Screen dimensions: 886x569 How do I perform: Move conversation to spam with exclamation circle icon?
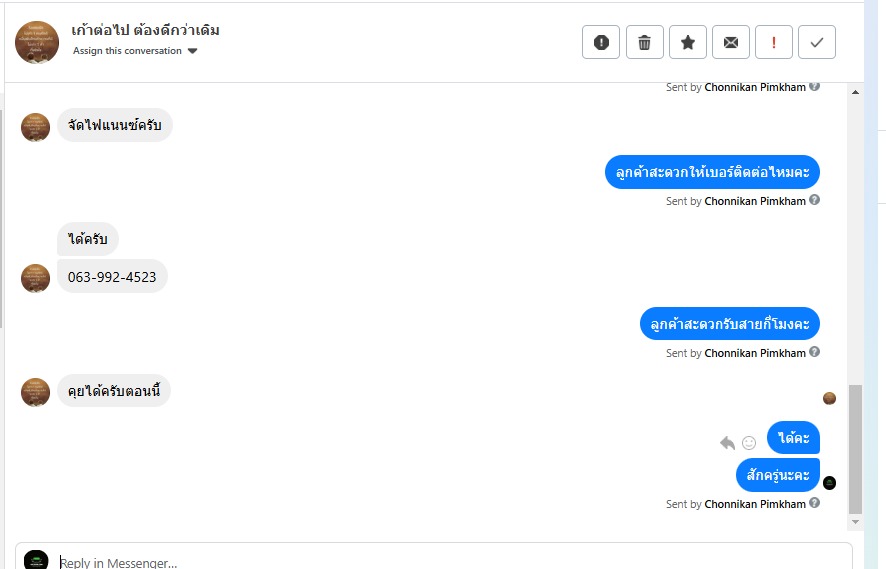point(601,42)
